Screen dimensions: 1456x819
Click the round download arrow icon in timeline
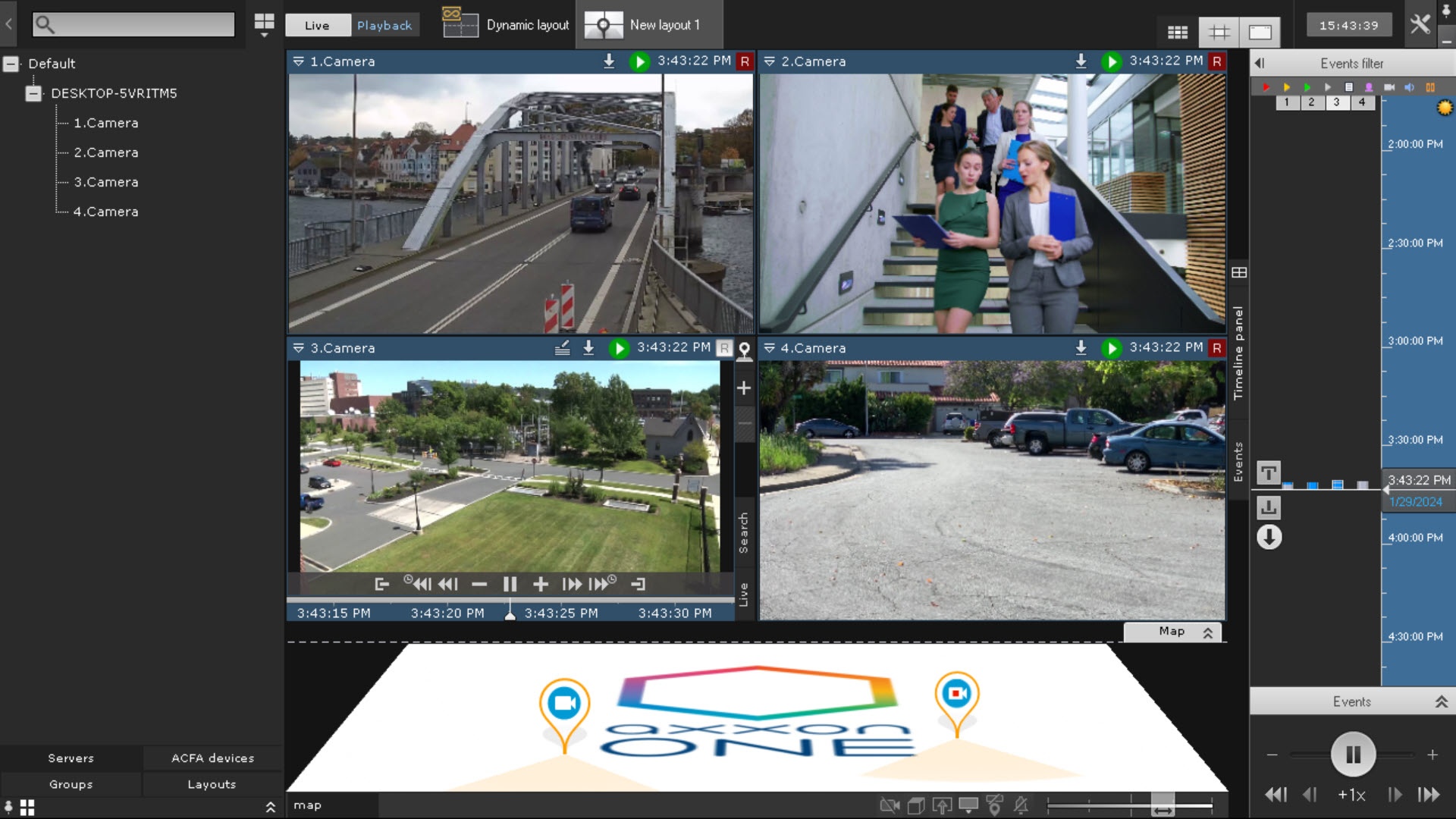(1269, 537)
